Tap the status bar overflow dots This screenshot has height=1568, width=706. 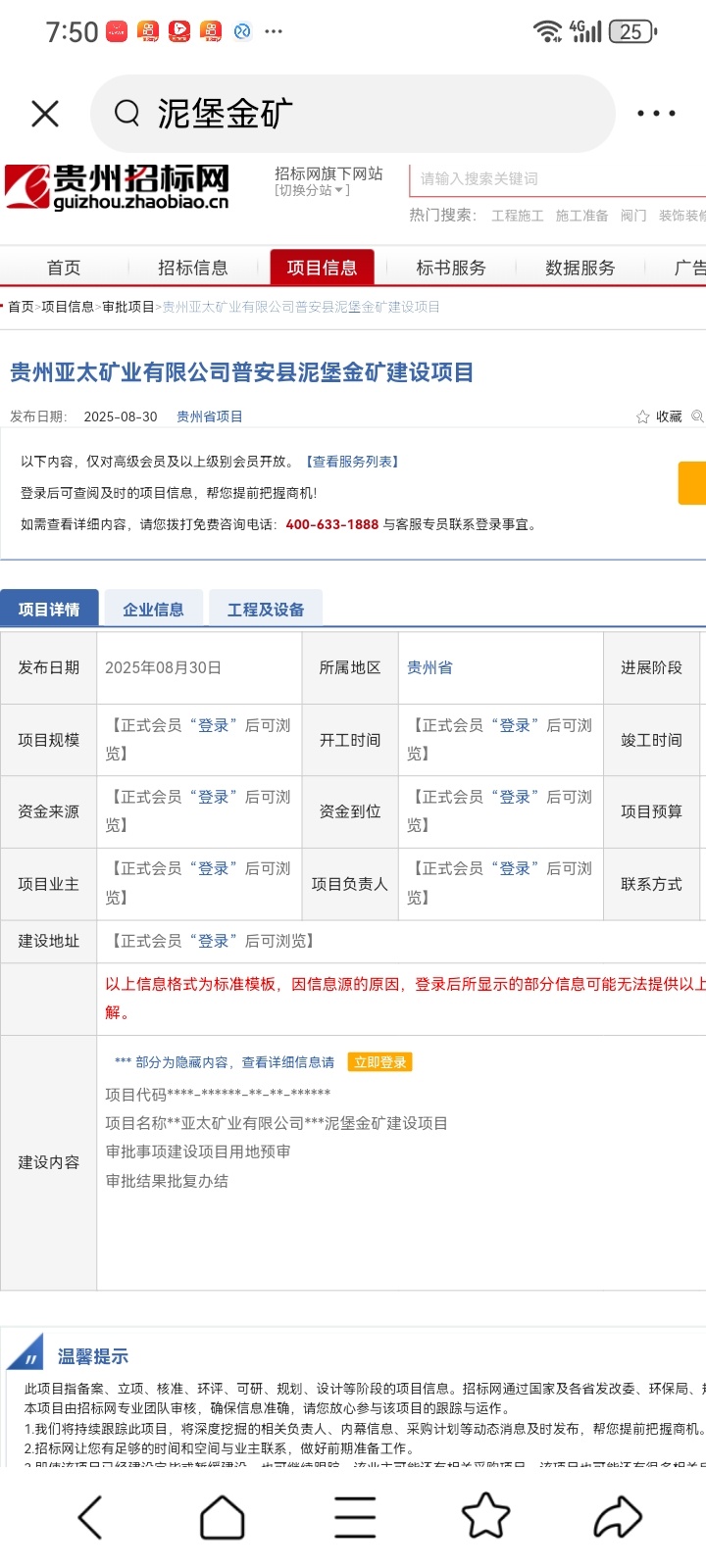point(274,31)
